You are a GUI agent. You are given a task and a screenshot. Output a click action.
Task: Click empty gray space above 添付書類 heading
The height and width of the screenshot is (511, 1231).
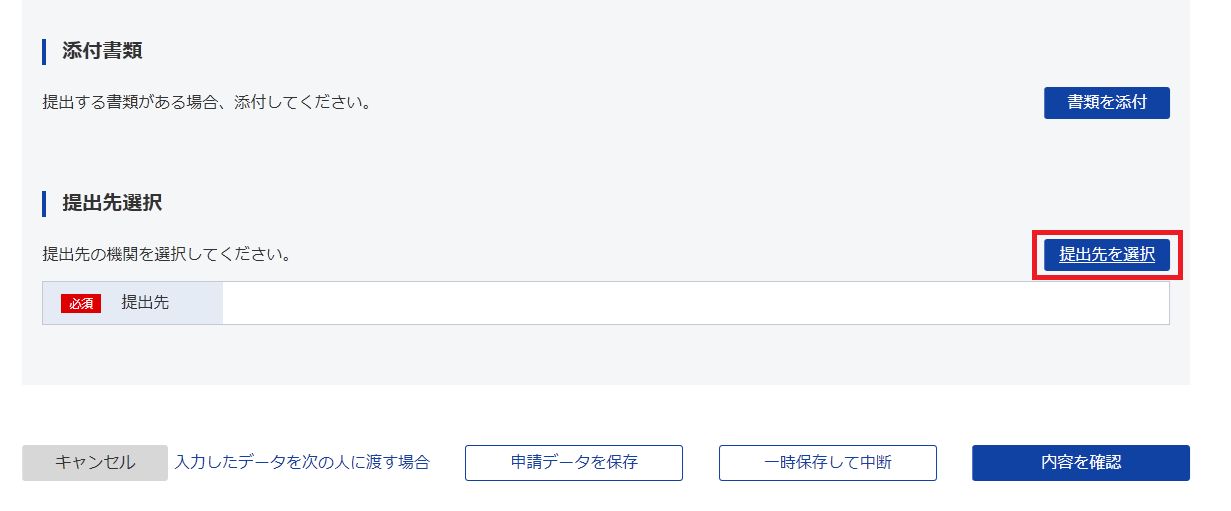coord(605,17)
